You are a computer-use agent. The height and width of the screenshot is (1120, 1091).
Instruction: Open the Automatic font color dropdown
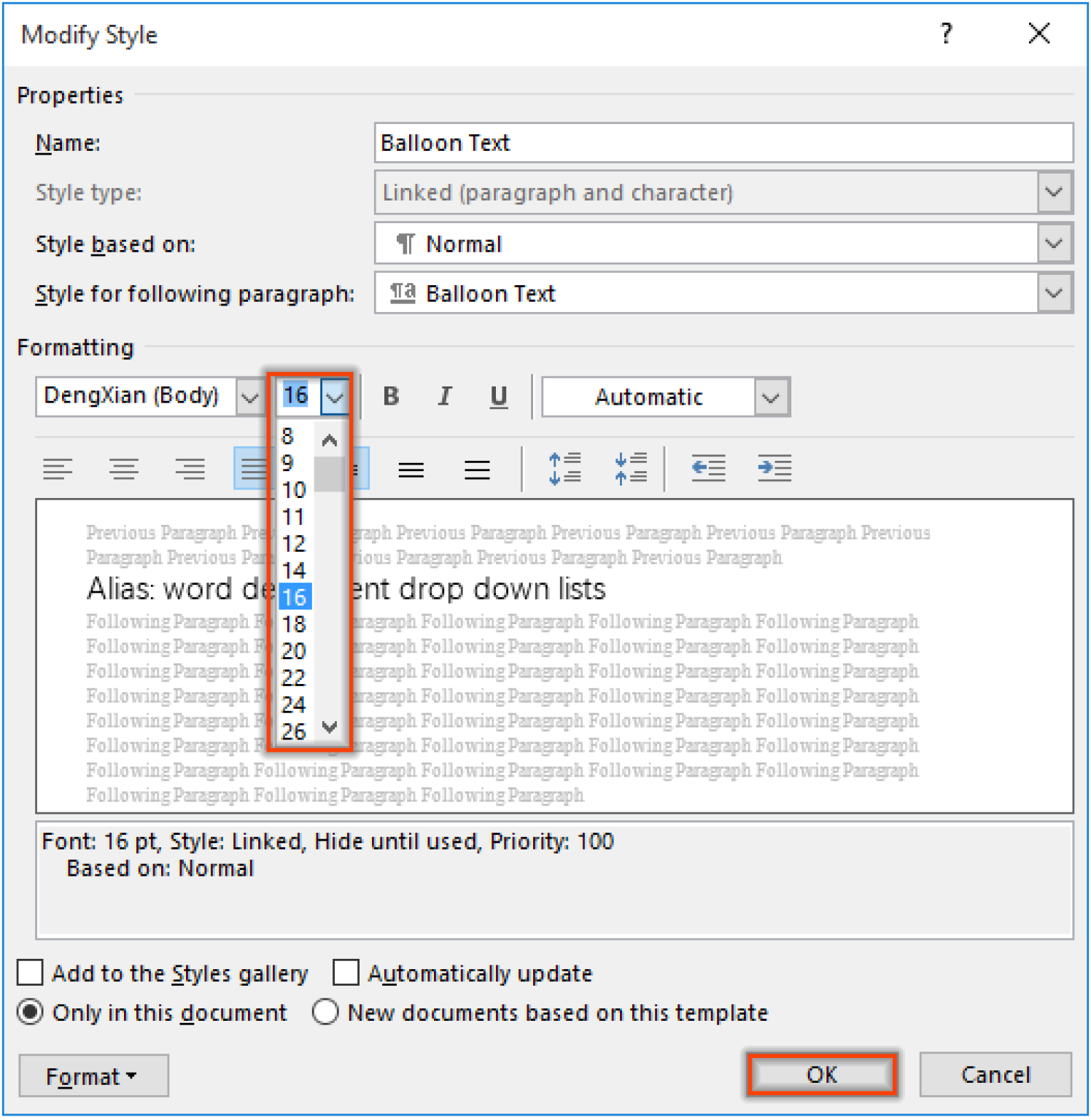[x=771, y=396]
